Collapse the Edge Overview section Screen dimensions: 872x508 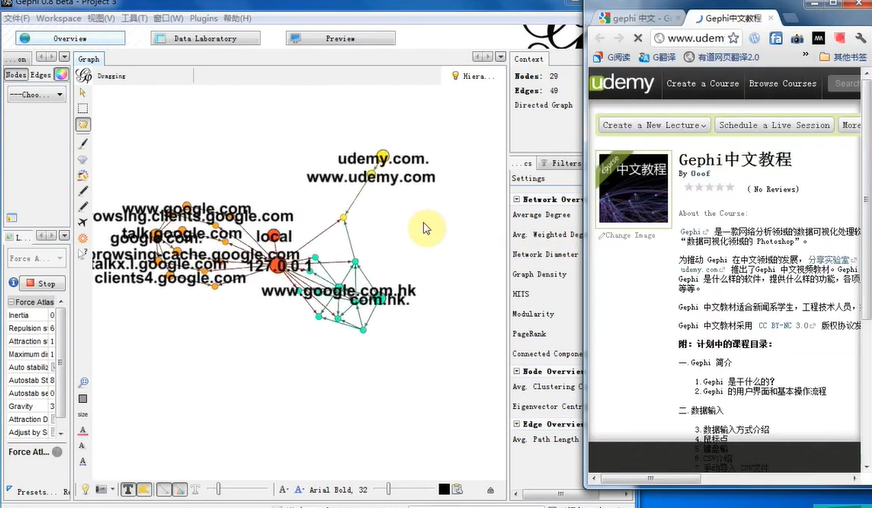pyautogui.click(x=517, y=423)
